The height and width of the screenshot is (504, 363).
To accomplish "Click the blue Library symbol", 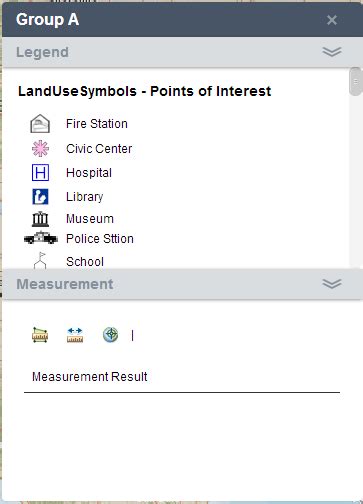I will [40, 197].
